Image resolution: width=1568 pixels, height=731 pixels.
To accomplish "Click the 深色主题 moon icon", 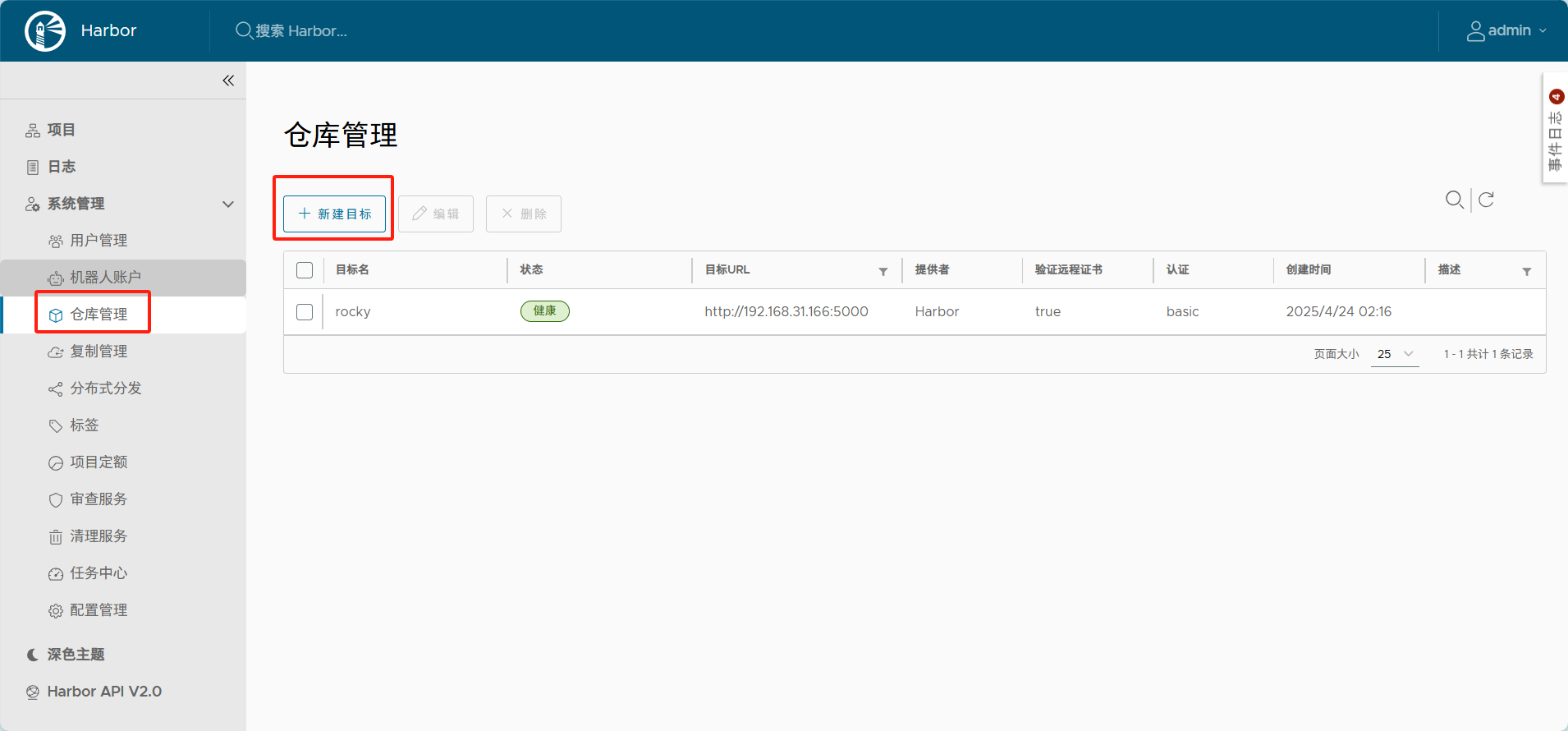I will (33, 655).
